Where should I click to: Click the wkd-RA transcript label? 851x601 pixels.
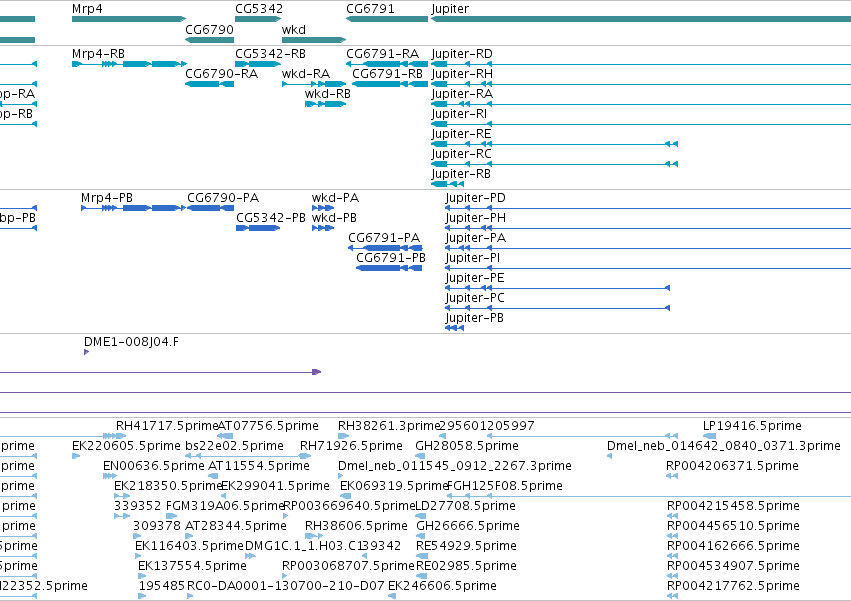point(306,74)
